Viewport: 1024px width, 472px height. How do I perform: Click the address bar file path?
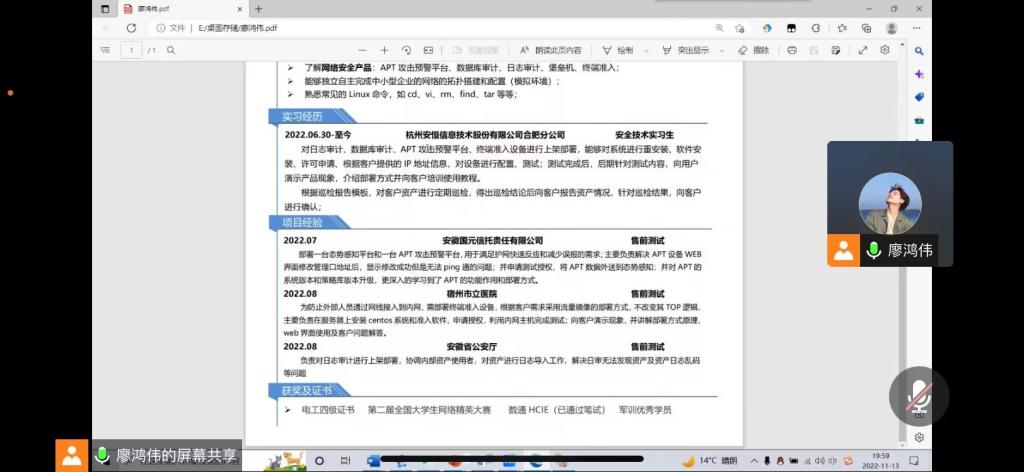pyautogui.click(x=238, y=28)
